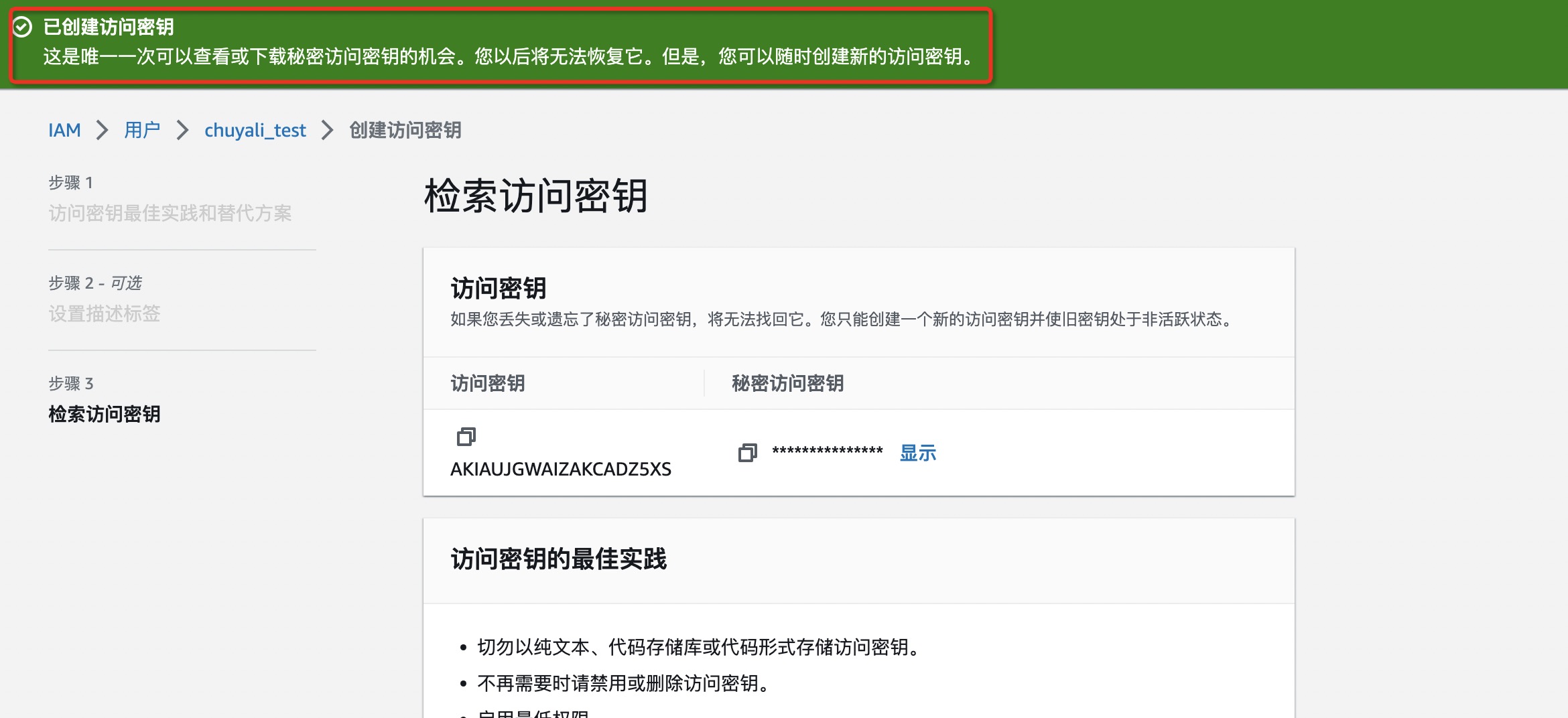Select step 2 设置描述标签
Image resolution: width=1568 pixels, height=718 pixels.
coord(105,313)
